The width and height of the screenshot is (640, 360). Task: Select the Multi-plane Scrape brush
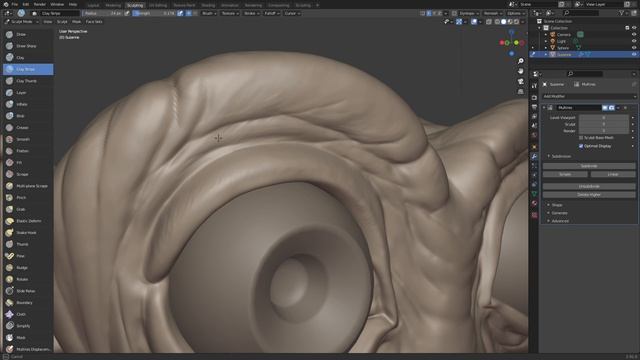click(28, 186)
